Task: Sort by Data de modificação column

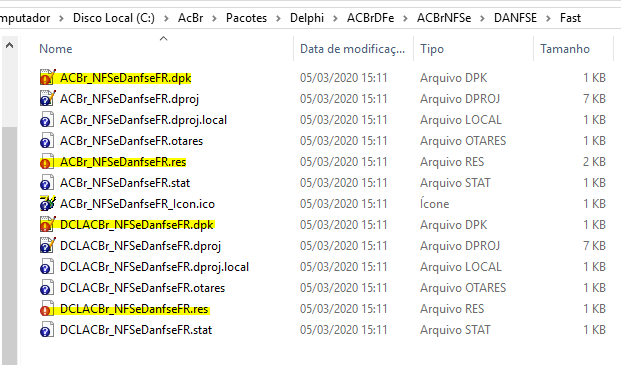Action: [352, 49]
